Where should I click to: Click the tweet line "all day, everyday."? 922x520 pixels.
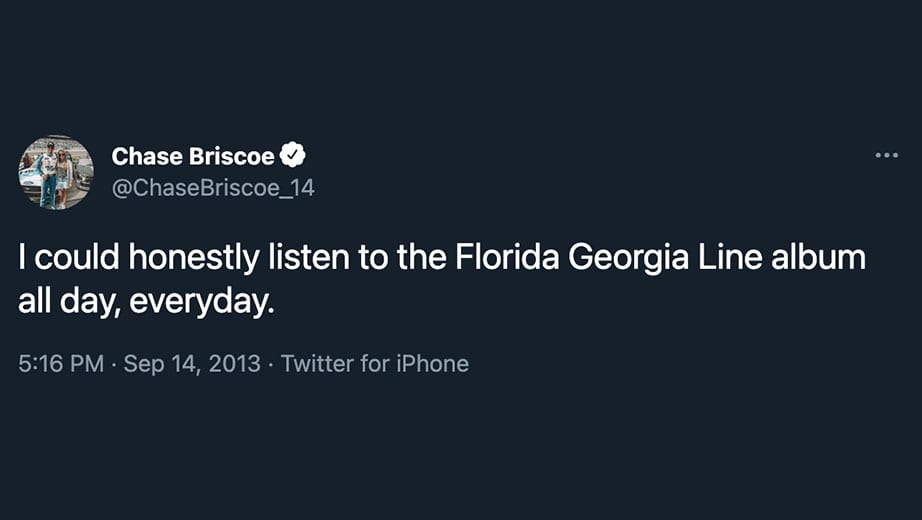pos(146,302)
